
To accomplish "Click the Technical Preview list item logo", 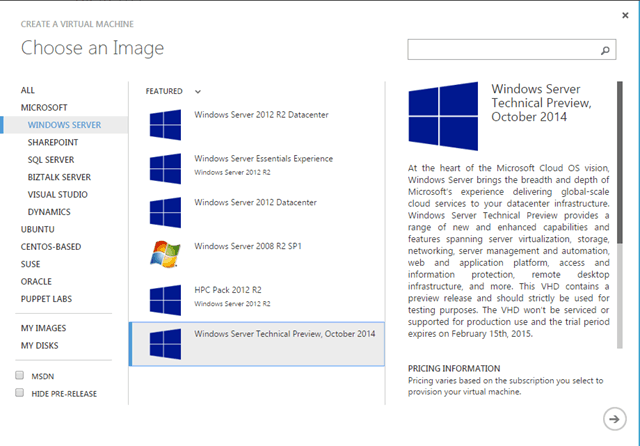I will 165,344.
